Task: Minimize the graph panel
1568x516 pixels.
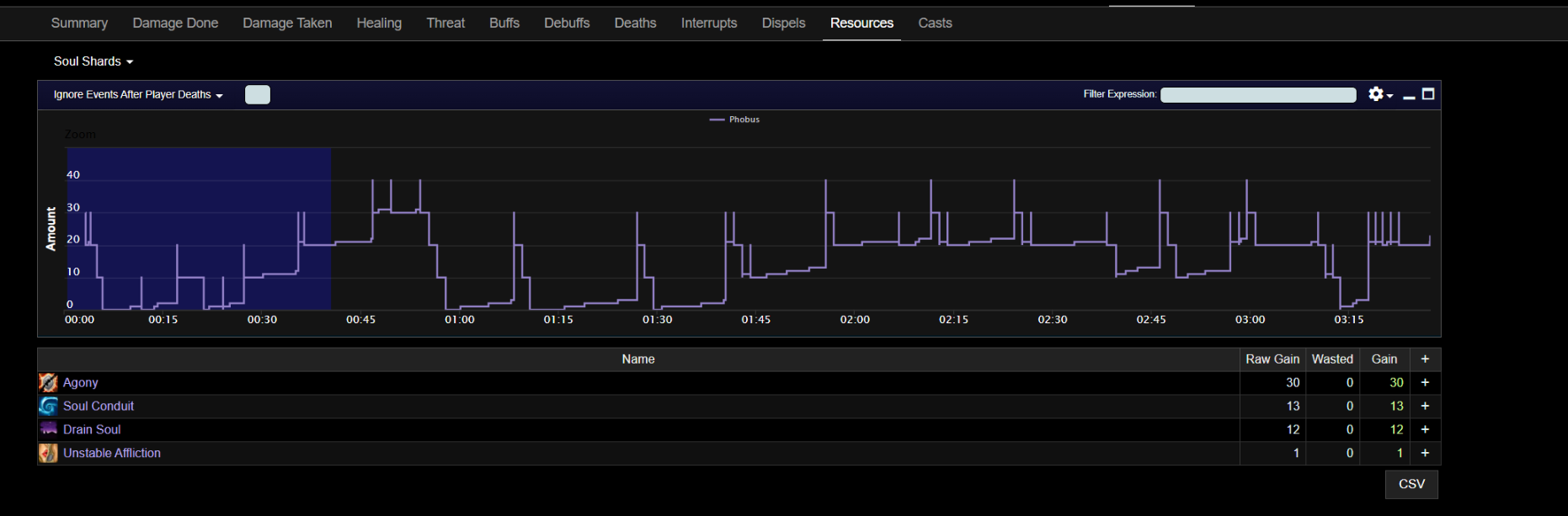Action: pos(1409,96)
